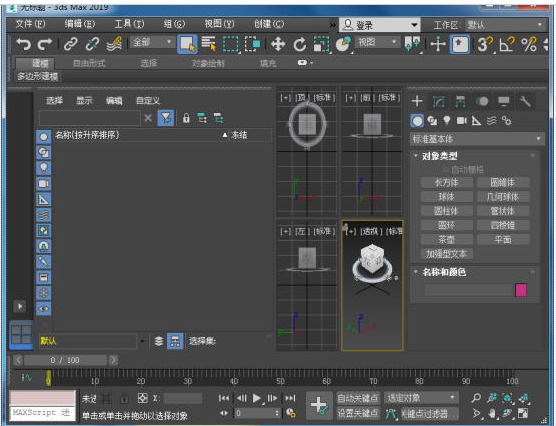Activate the Select and Link tool

coord(71,44)
